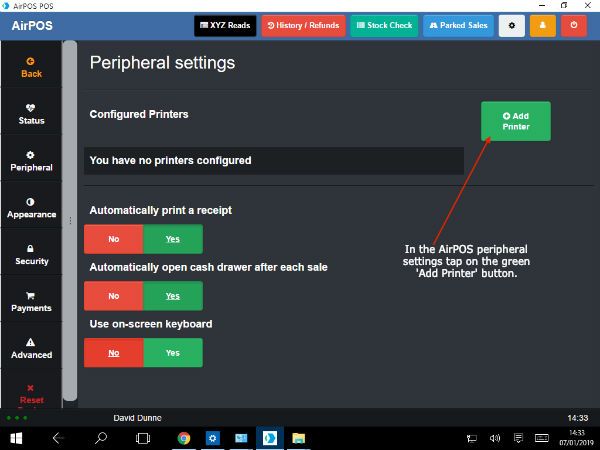Open Stock Check
The height and width of the screenshot is (450, 600).
[384, 26]
